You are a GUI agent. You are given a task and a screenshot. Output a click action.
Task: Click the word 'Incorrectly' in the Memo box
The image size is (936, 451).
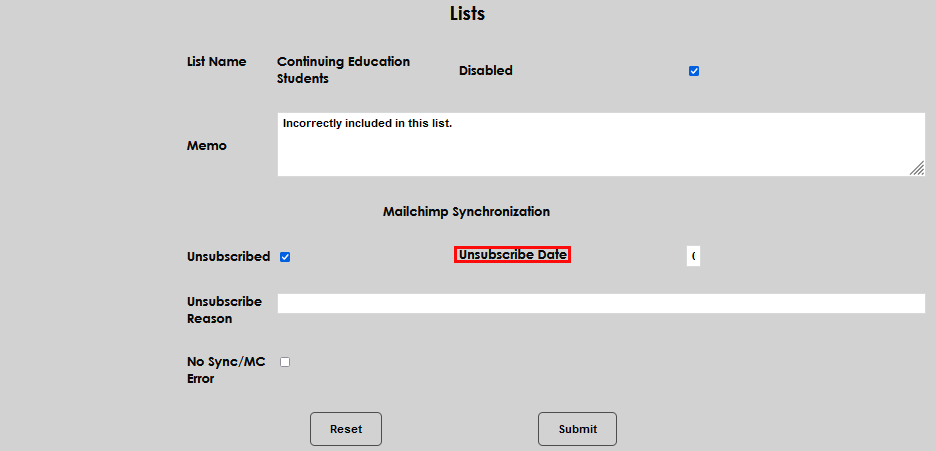click(x=314, y=124)
